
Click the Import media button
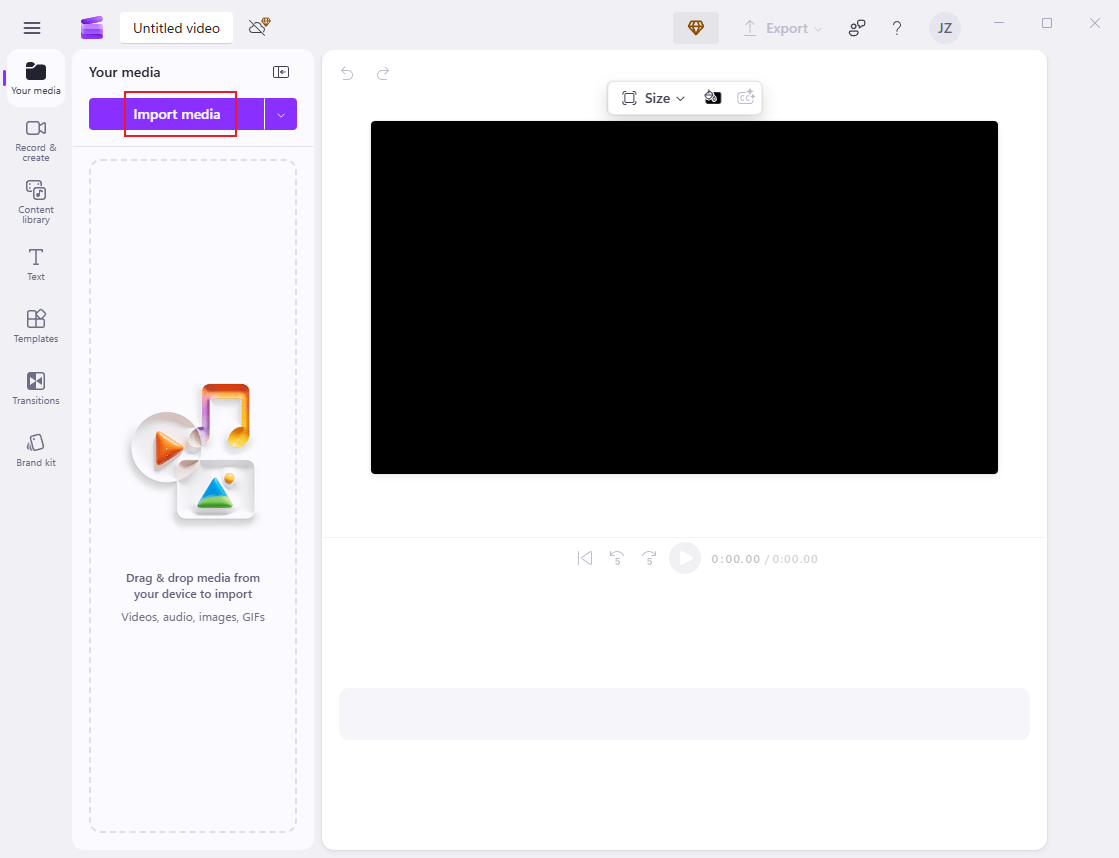[x=178, y=114]
